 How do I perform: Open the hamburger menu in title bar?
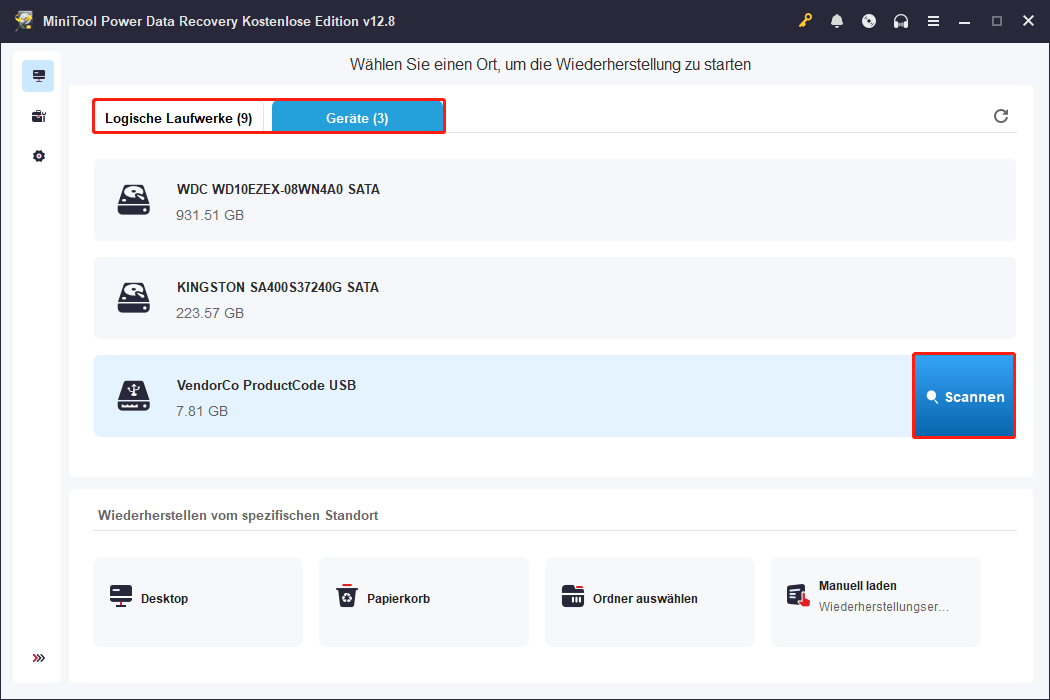coord(933,21)
